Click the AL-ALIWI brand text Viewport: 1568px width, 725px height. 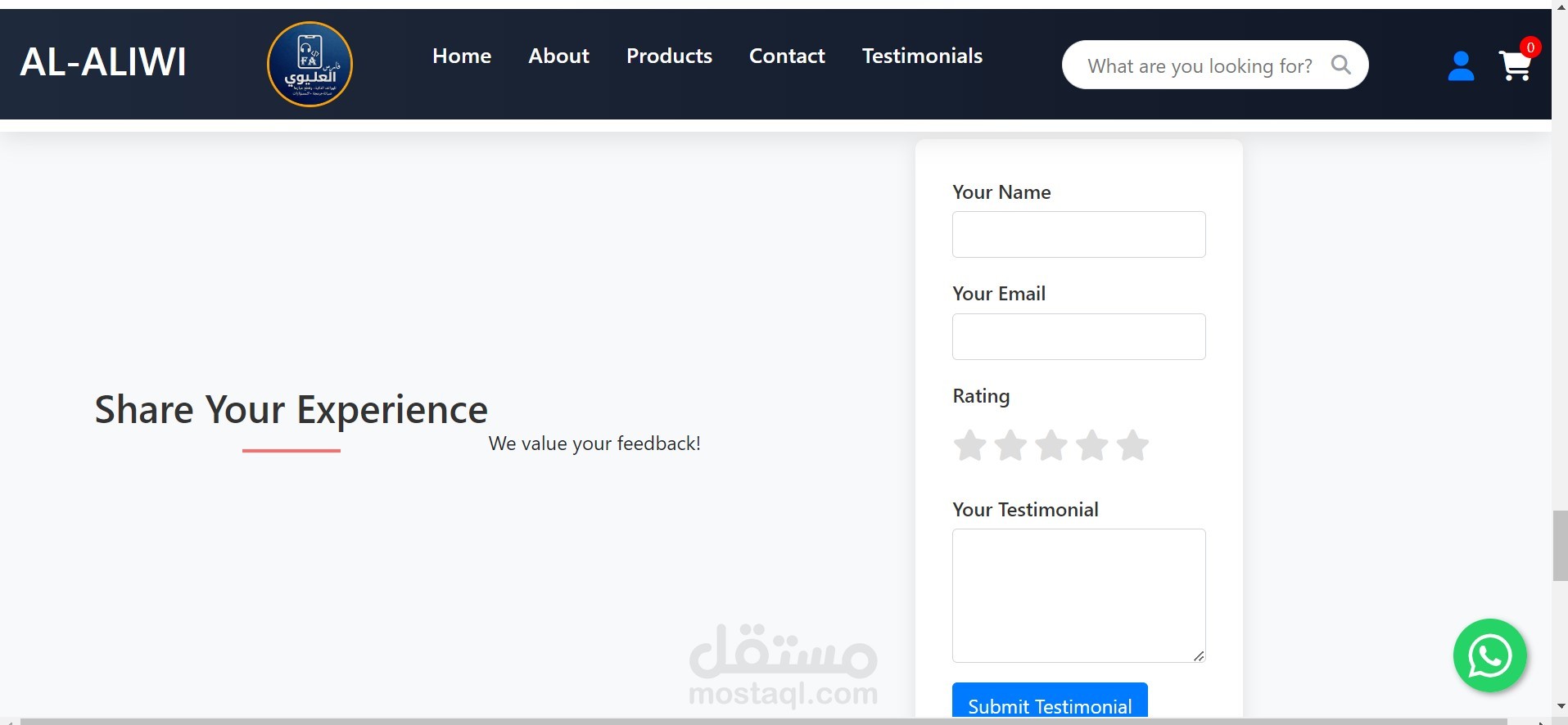tap(103, 62)
